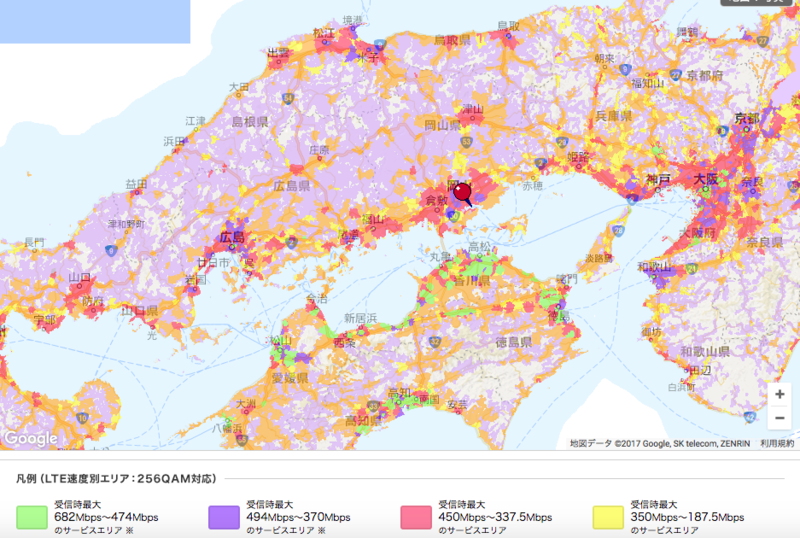Click the 松江 city label
Viewport: 800px width, 538px height.
point(324,34)
